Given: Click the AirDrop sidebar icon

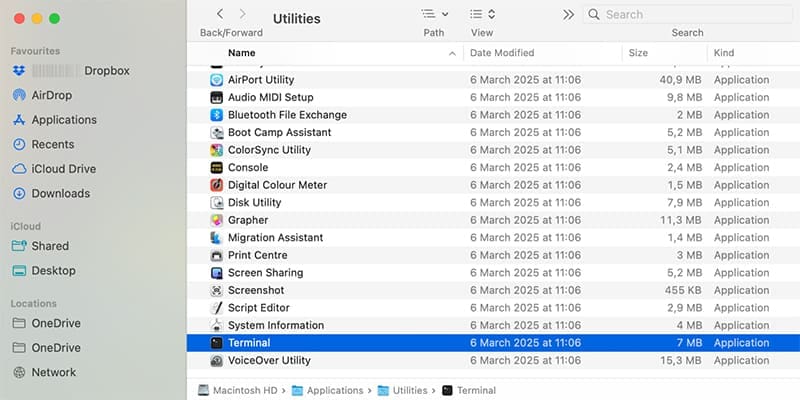Looking at the screenshot, I should [19, 95].
